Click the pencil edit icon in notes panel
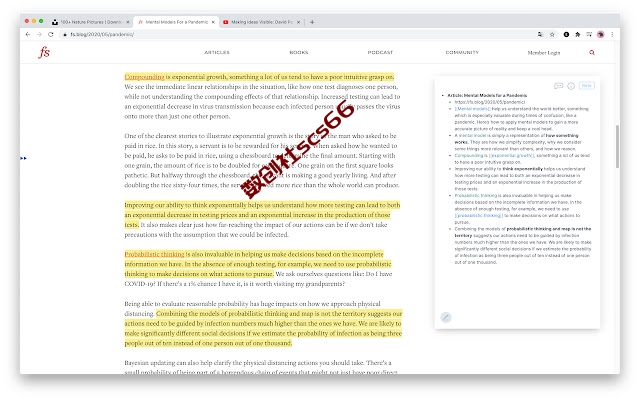Viewport: 640px width, 400px height. 446,317
